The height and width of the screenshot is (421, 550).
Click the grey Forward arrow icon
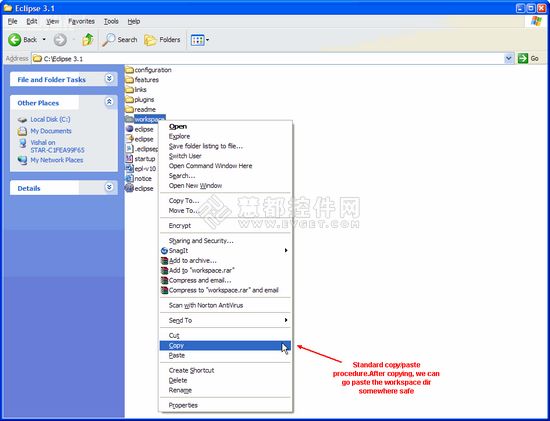(x=60, y=40)
